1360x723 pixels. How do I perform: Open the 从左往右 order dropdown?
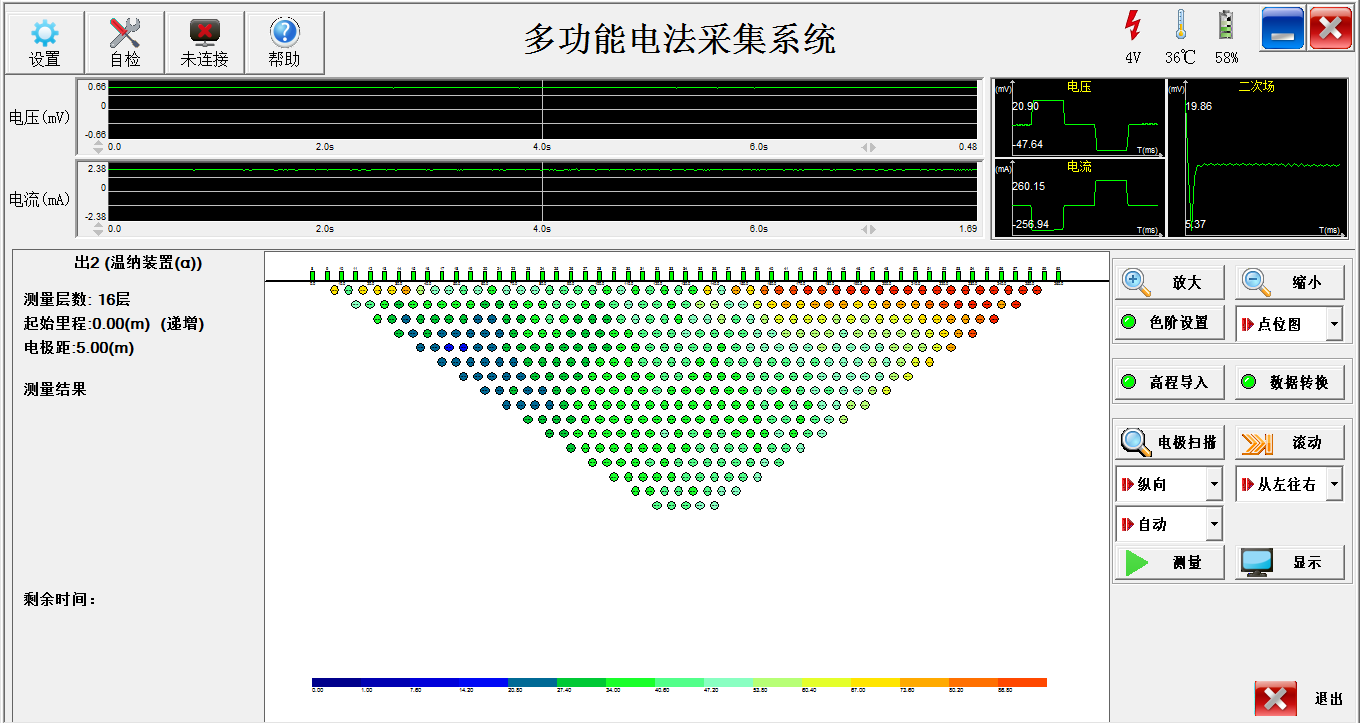click(1334, 485)
